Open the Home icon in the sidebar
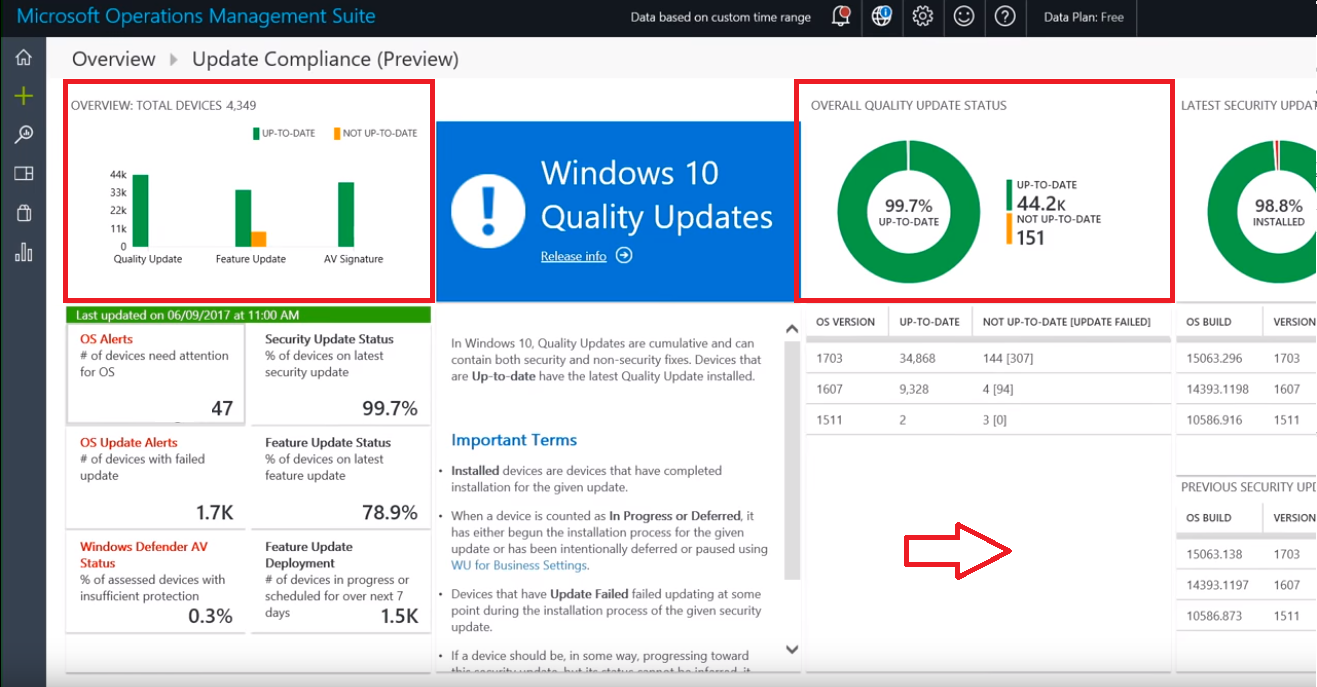 coord(24,58)
